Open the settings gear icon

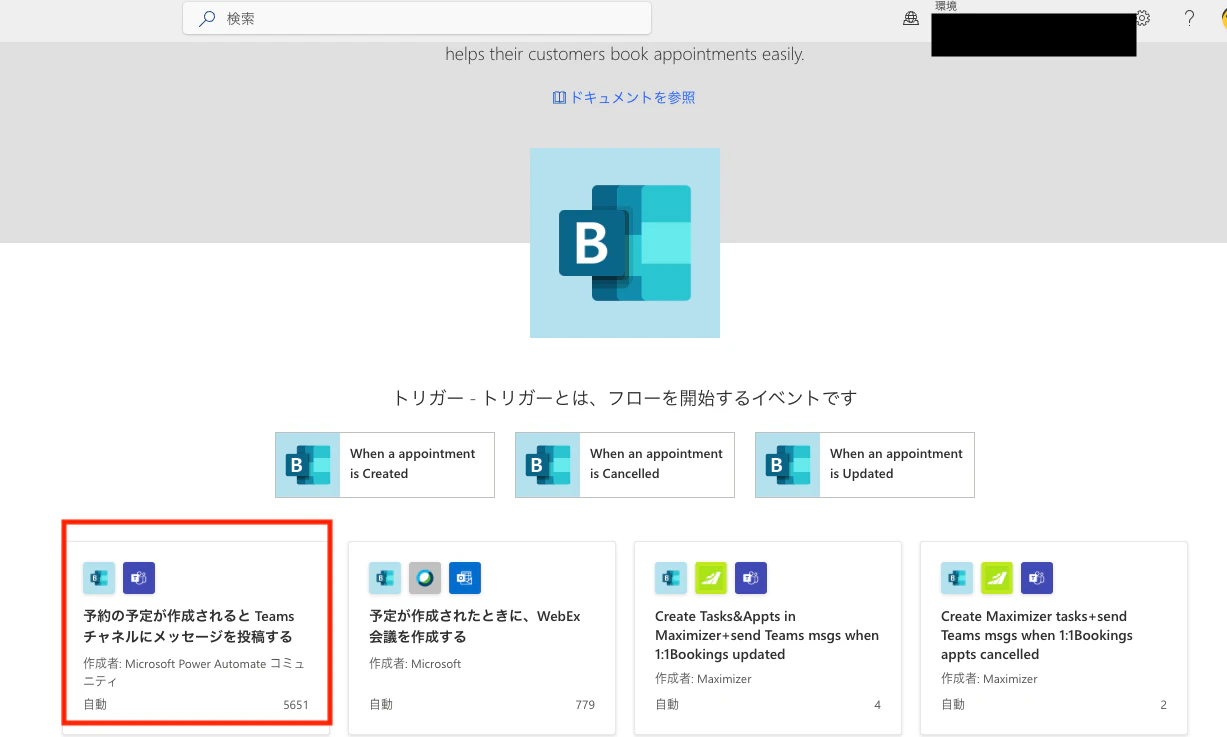coord(1144,18)
